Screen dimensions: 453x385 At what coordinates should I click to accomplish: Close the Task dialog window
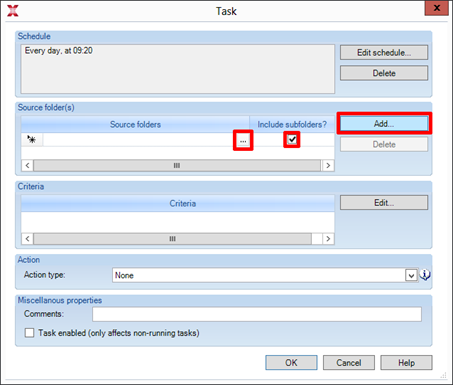click(437, 8)
